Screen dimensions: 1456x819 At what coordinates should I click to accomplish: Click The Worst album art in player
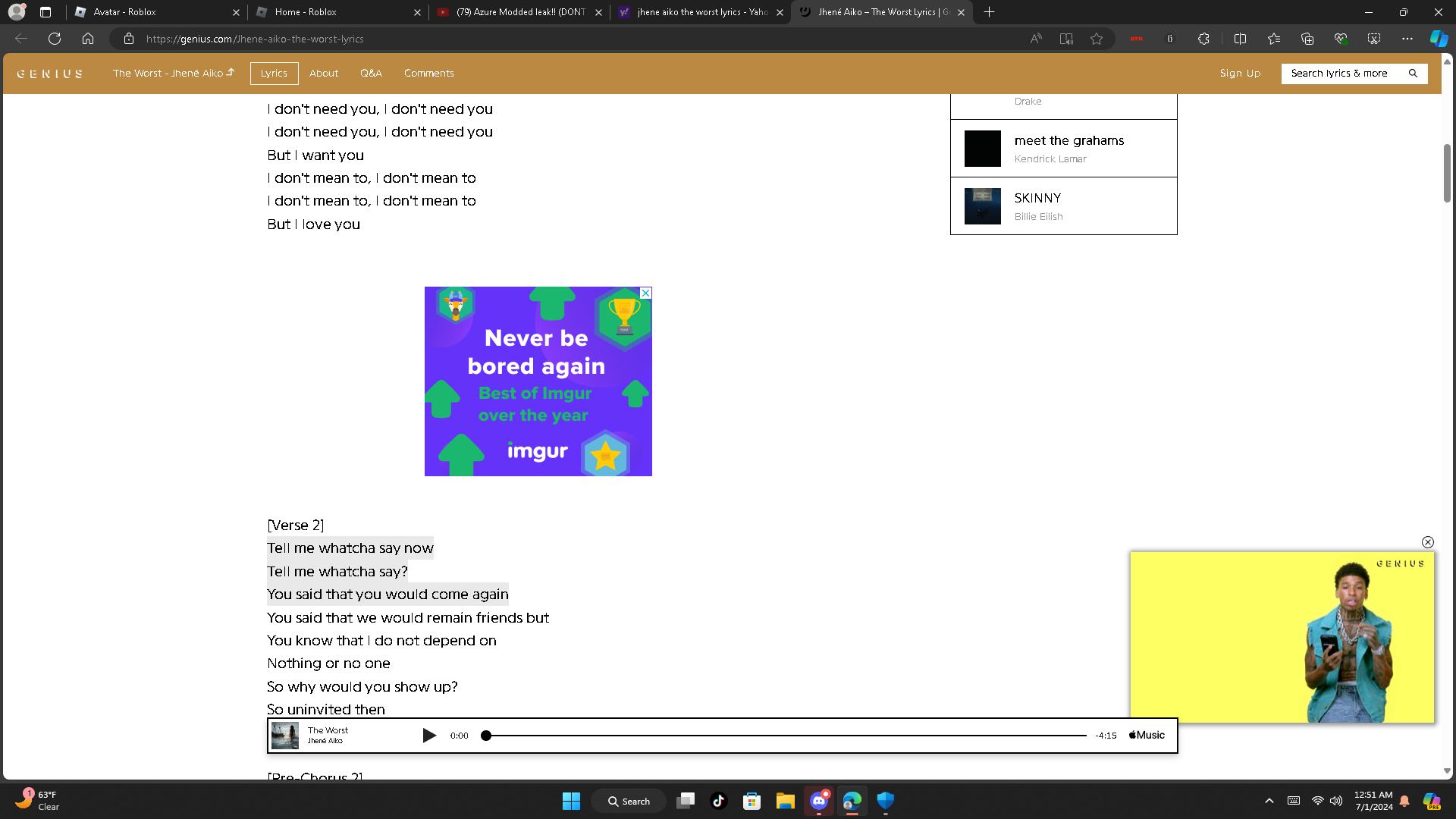click(x=285, y=736)
